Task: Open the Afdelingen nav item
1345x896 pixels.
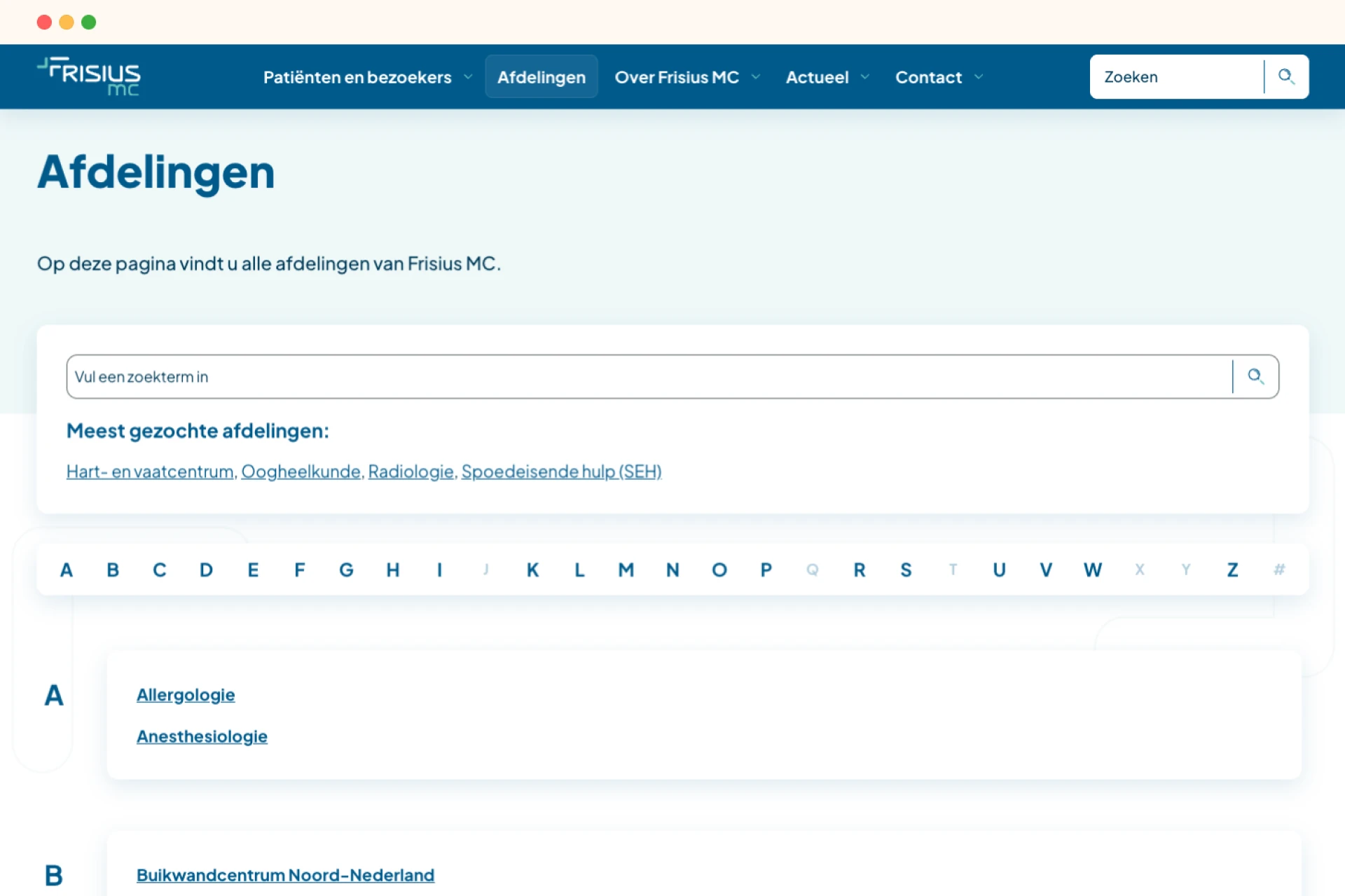Action: 542,77
